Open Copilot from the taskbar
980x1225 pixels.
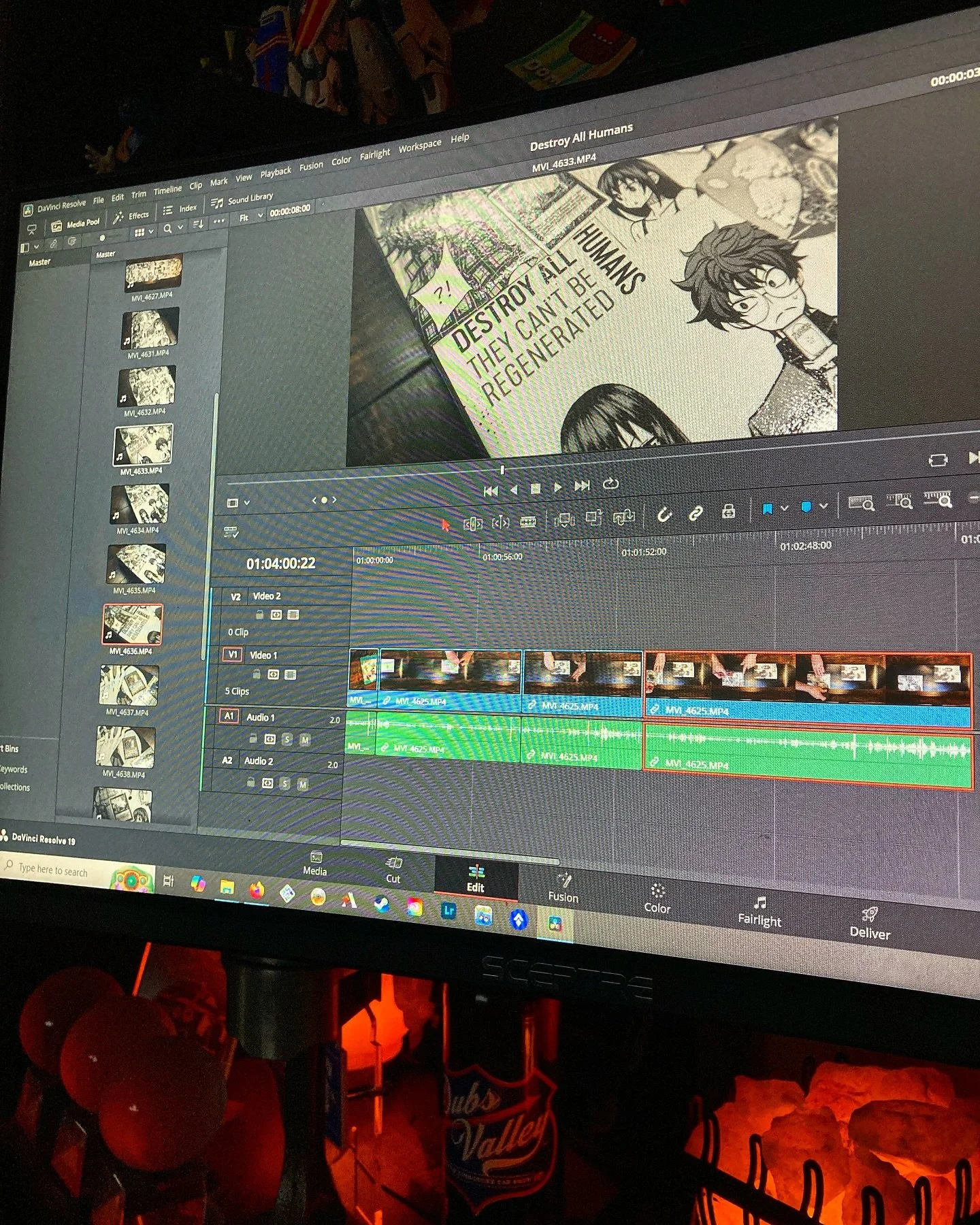pyautogui.click(x=198, y=884)
